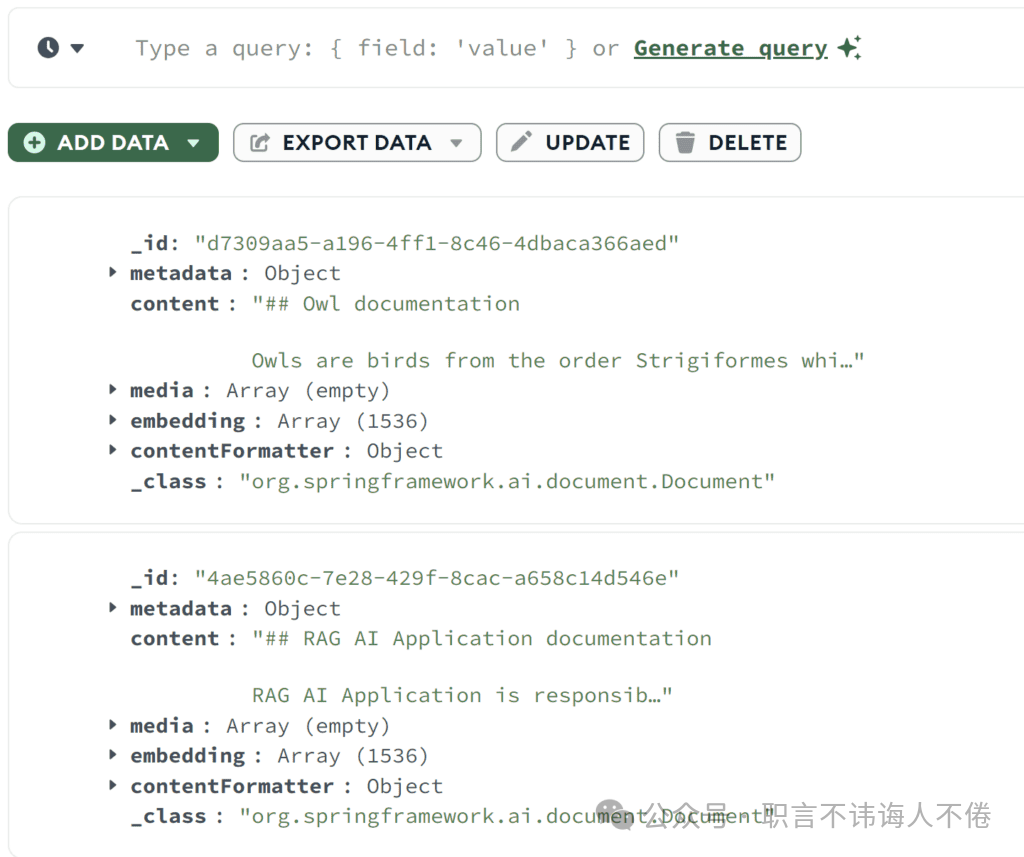The image size is (1024, 857).
Task: Expand the embedding Array (1536) in the first document
Action: coord(112,420)
